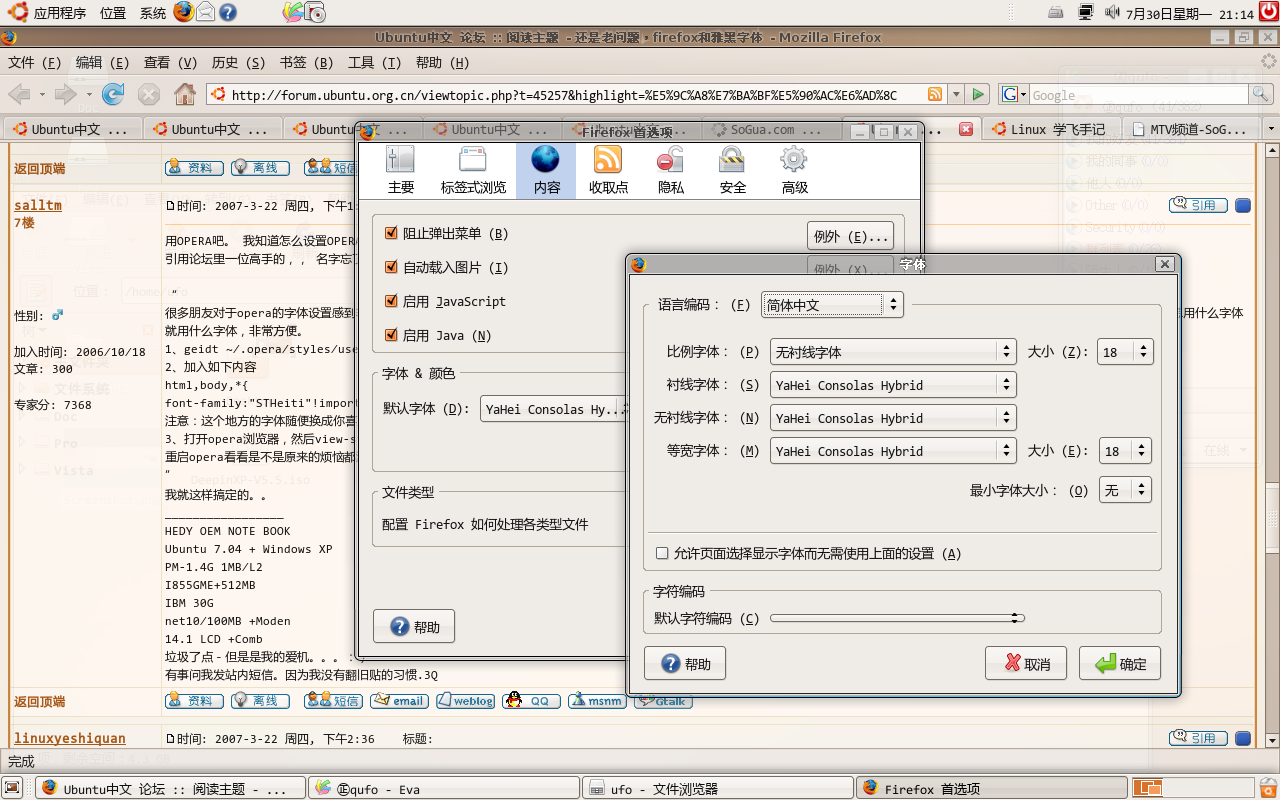The width and height of the screenshot is (1280, 800).
Task: Open the 安全 (Security) preferences pane
Action: (732, 170)
